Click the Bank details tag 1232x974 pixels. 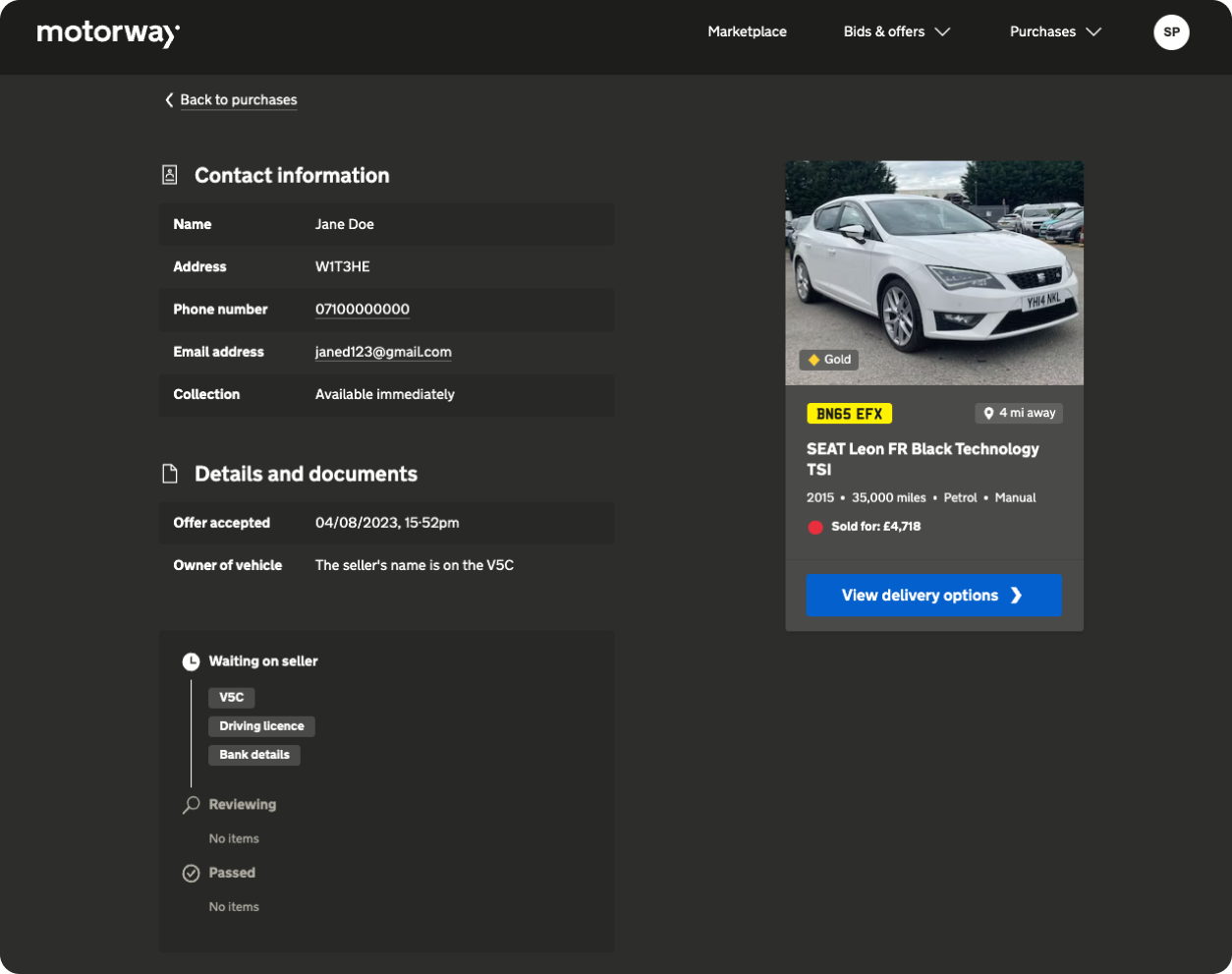pyautogui.click(x=254, y=755)
